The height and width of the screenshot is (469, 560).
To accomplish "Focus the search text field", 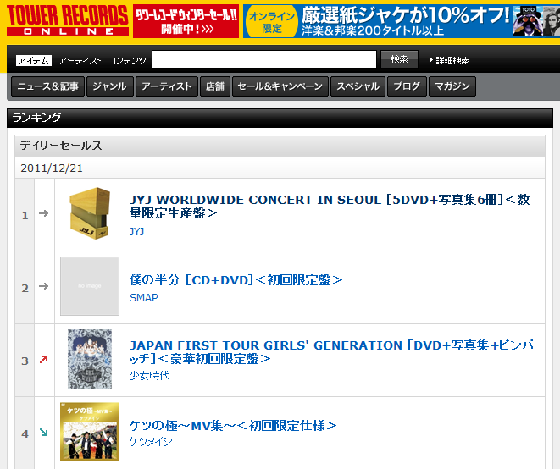I will point(264,59).
